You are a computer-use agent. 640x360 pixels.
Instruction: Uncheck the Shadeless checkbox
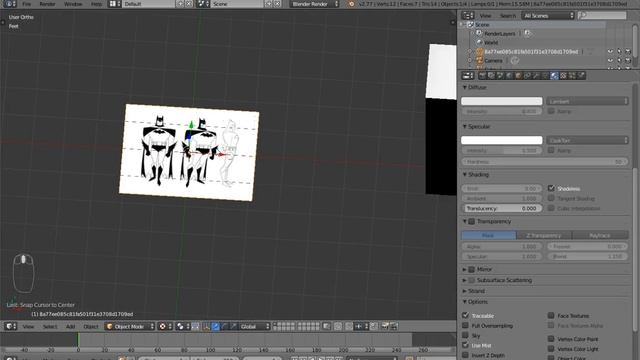tap(551, 188)
